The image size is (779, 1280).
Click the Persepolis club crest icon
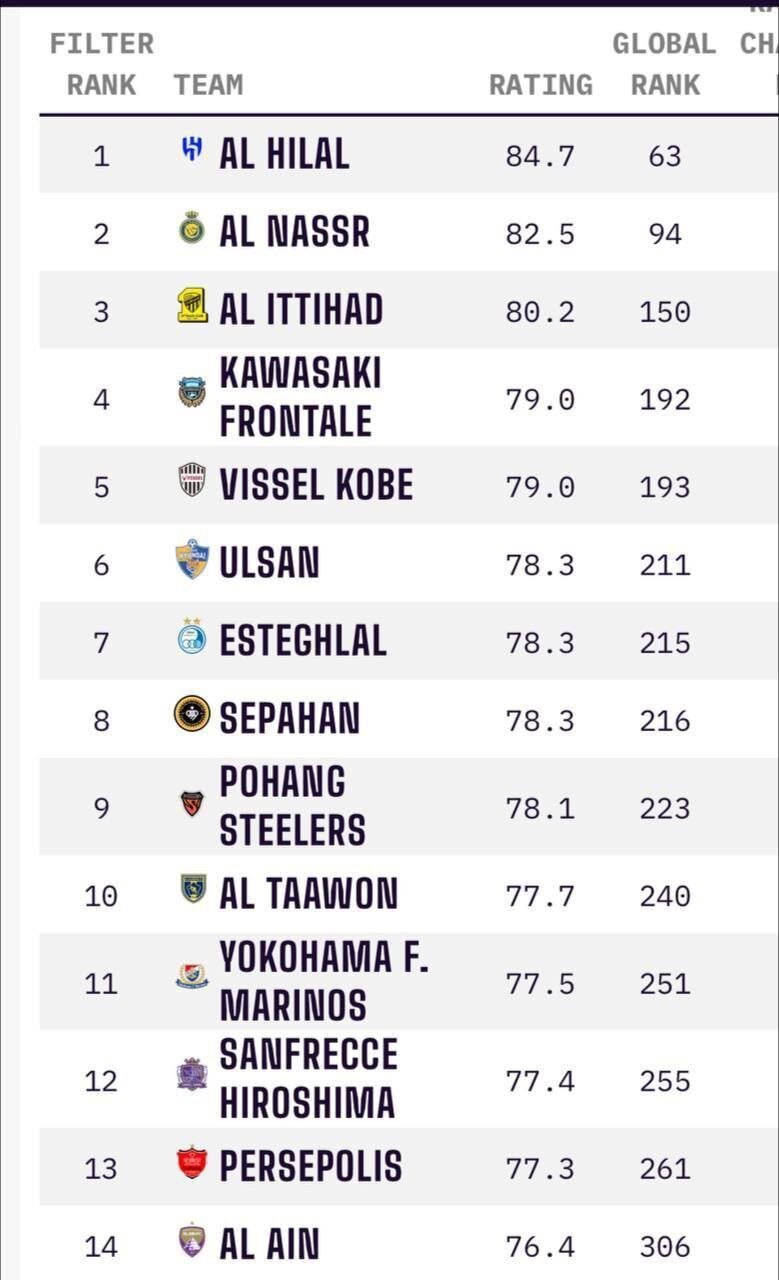point(192,1163)
